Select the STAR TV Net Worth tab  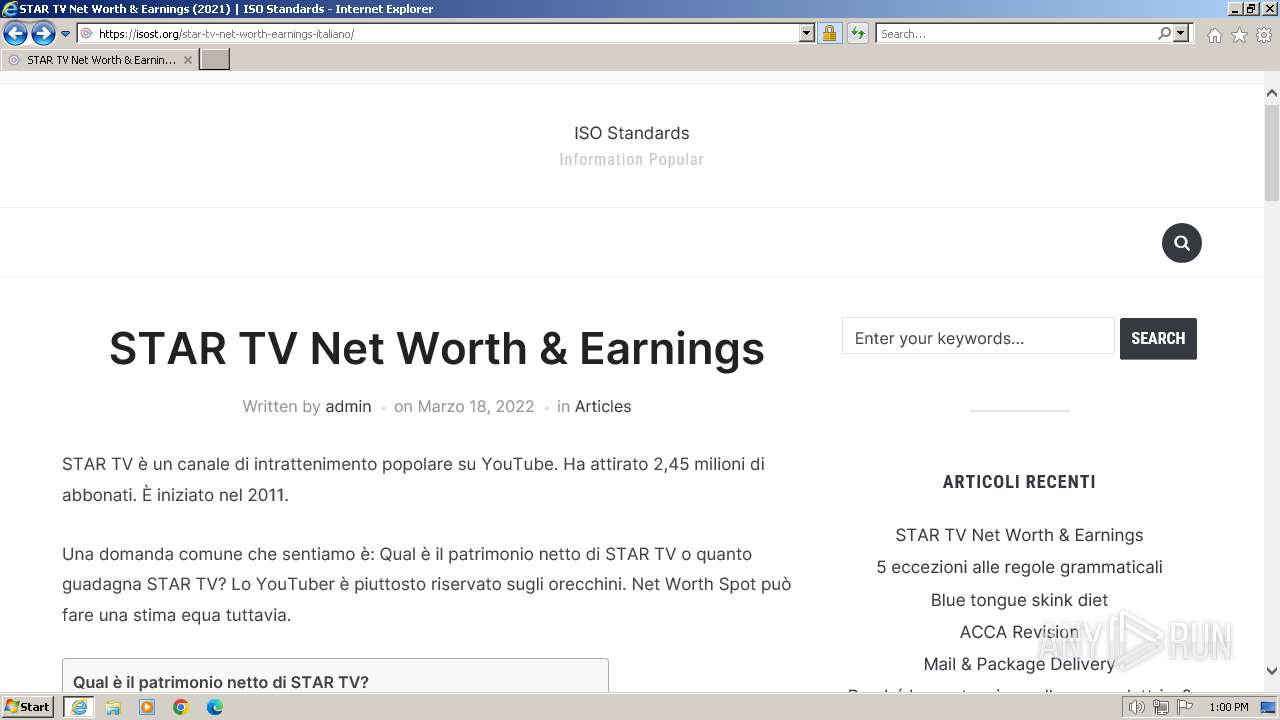point(99,60)
